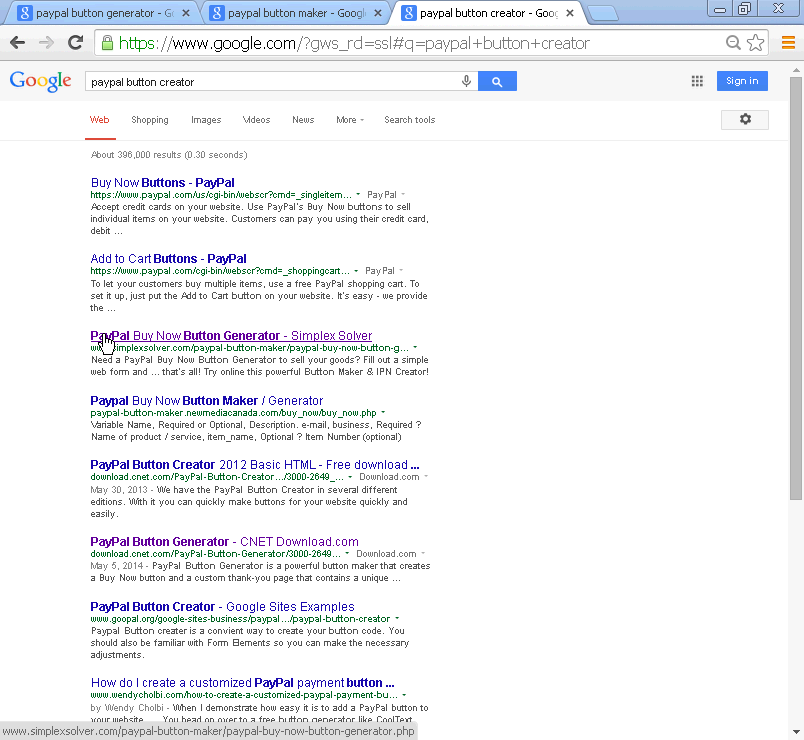Click the Google logo
The height and width of the screenshot is (740, 804).
point(41,81)
